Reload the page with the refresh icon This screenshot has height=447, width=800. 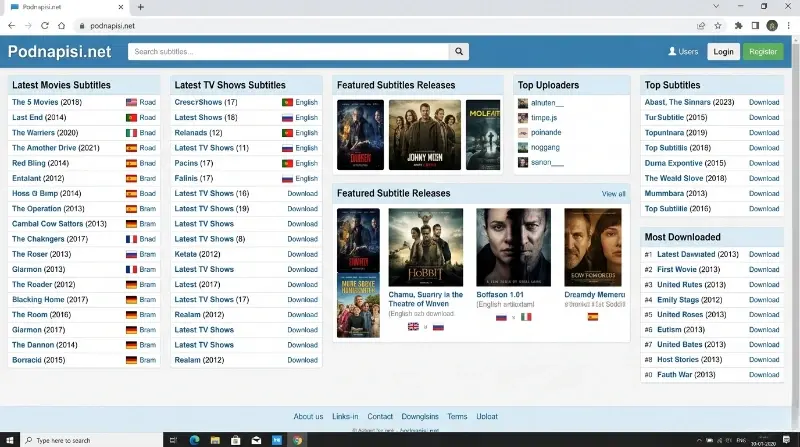tap(45, 26)
